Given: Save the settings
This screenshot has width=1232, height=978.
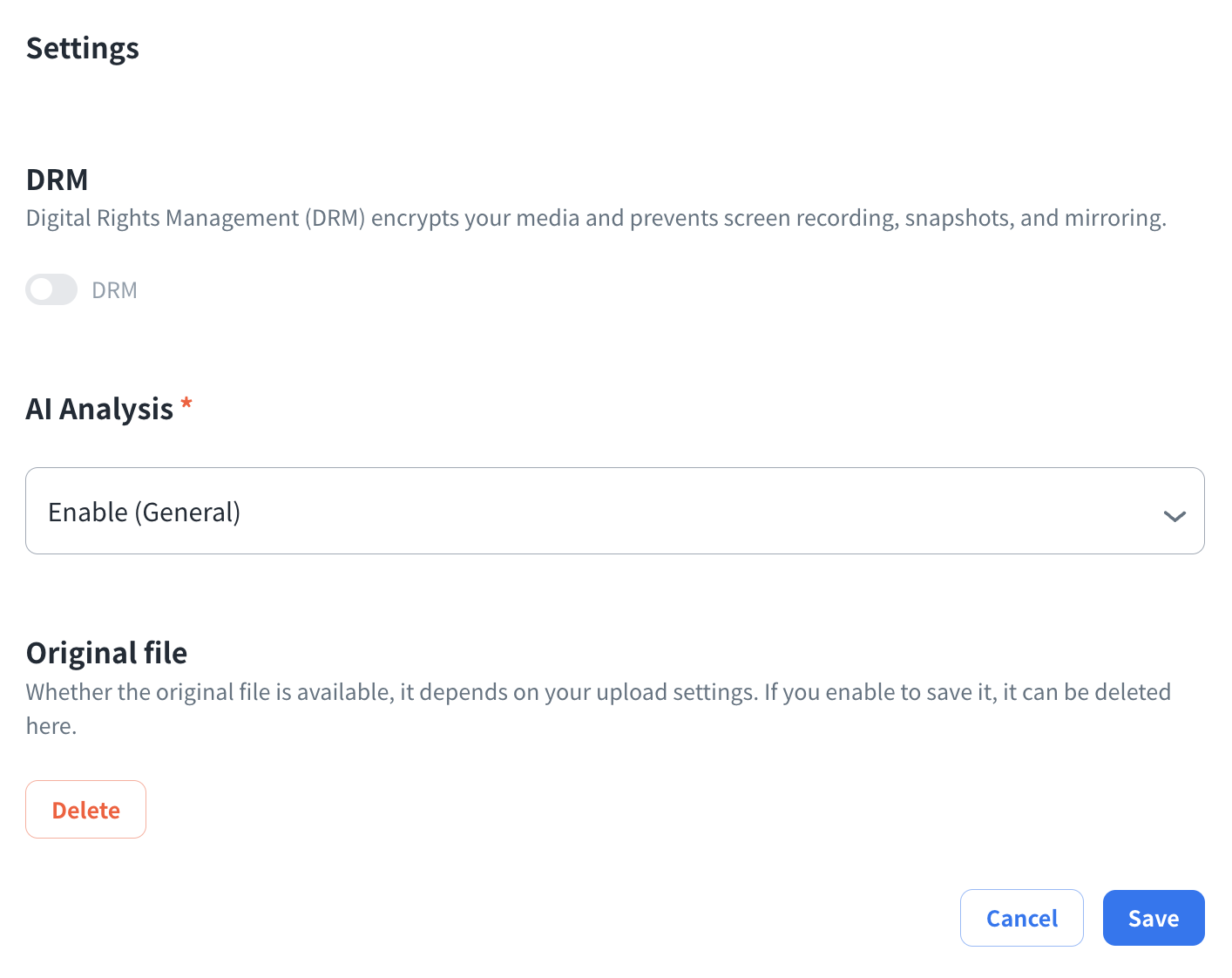Looking at the screenshot, I should 1153,918.
